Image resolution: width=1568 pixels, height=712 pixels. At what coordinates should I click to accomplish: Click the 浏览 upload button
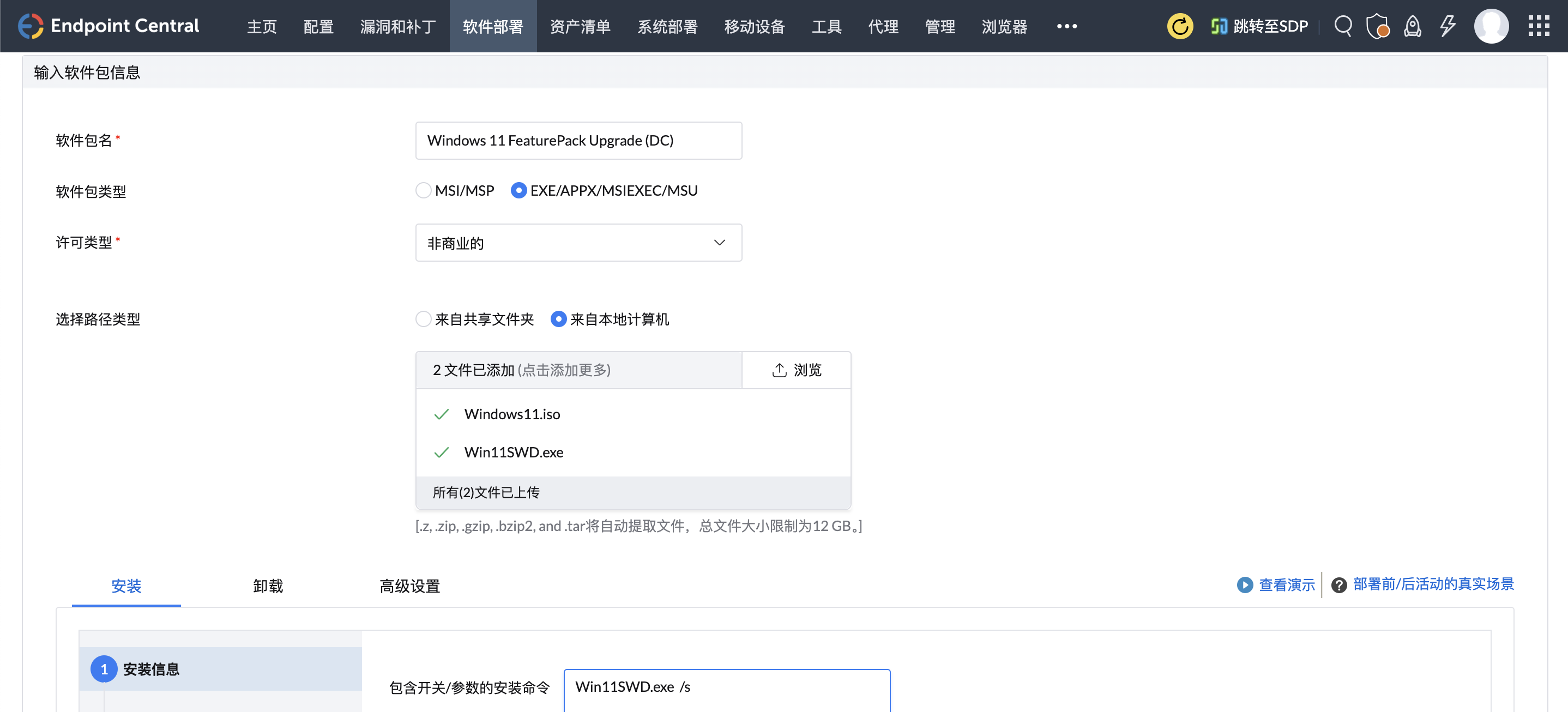pyautogui.click(x=796, y=370)
